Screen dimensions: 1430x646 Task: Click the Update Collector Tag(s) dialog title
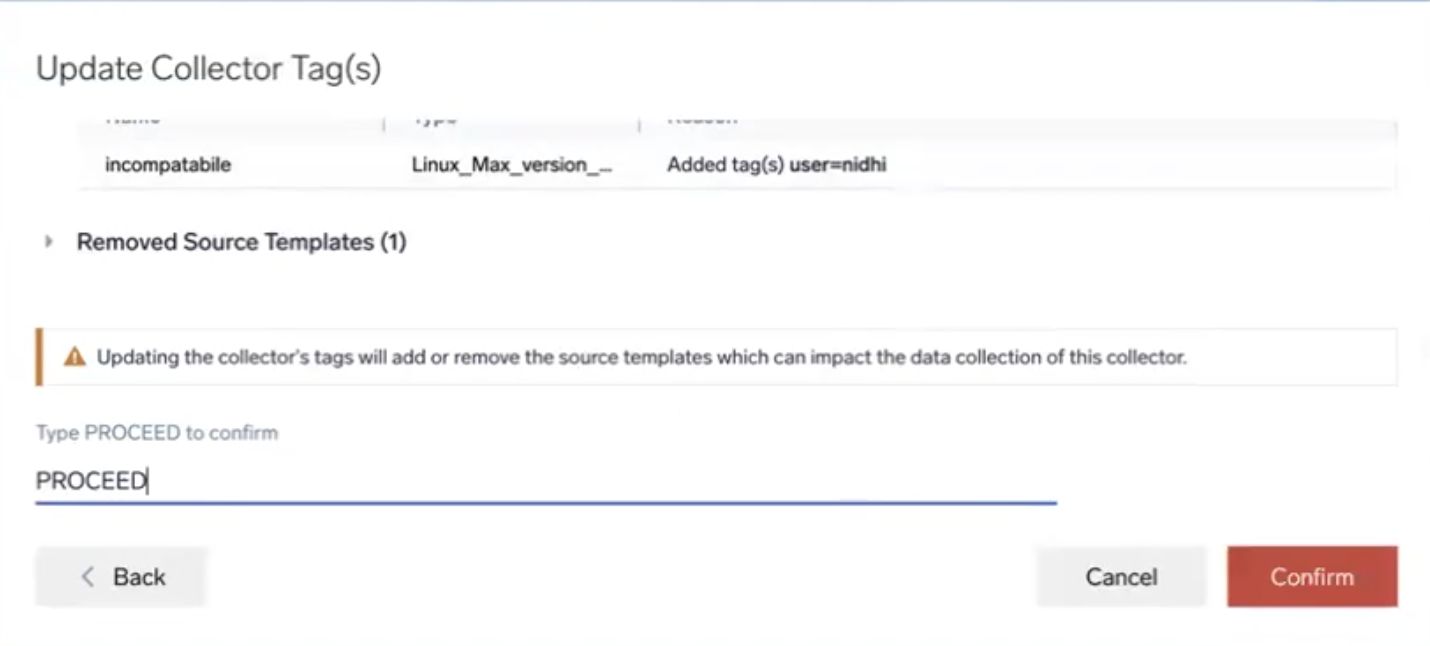pos(207,67)
